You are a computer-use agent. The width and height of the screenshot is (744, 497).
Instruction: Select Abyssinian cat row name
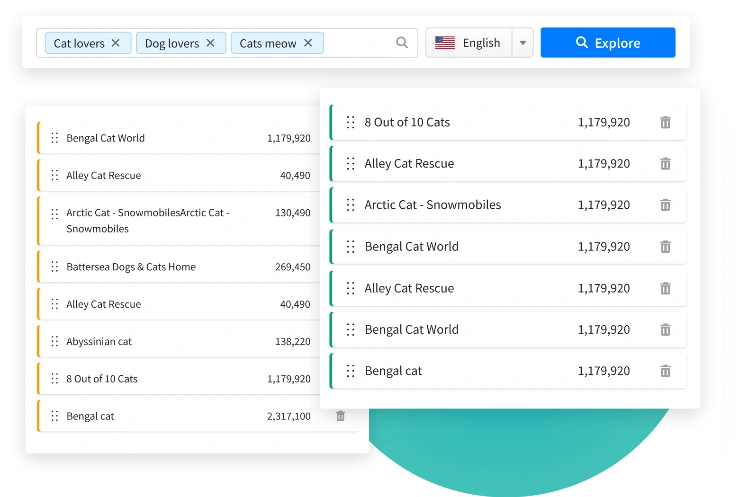click(x=99, y=341)
